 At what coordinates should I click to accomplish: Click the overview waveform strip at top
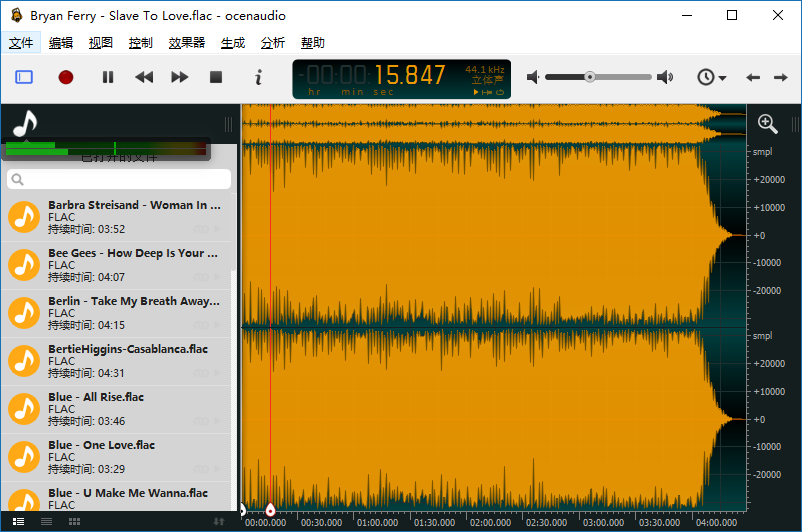(494, 123)
